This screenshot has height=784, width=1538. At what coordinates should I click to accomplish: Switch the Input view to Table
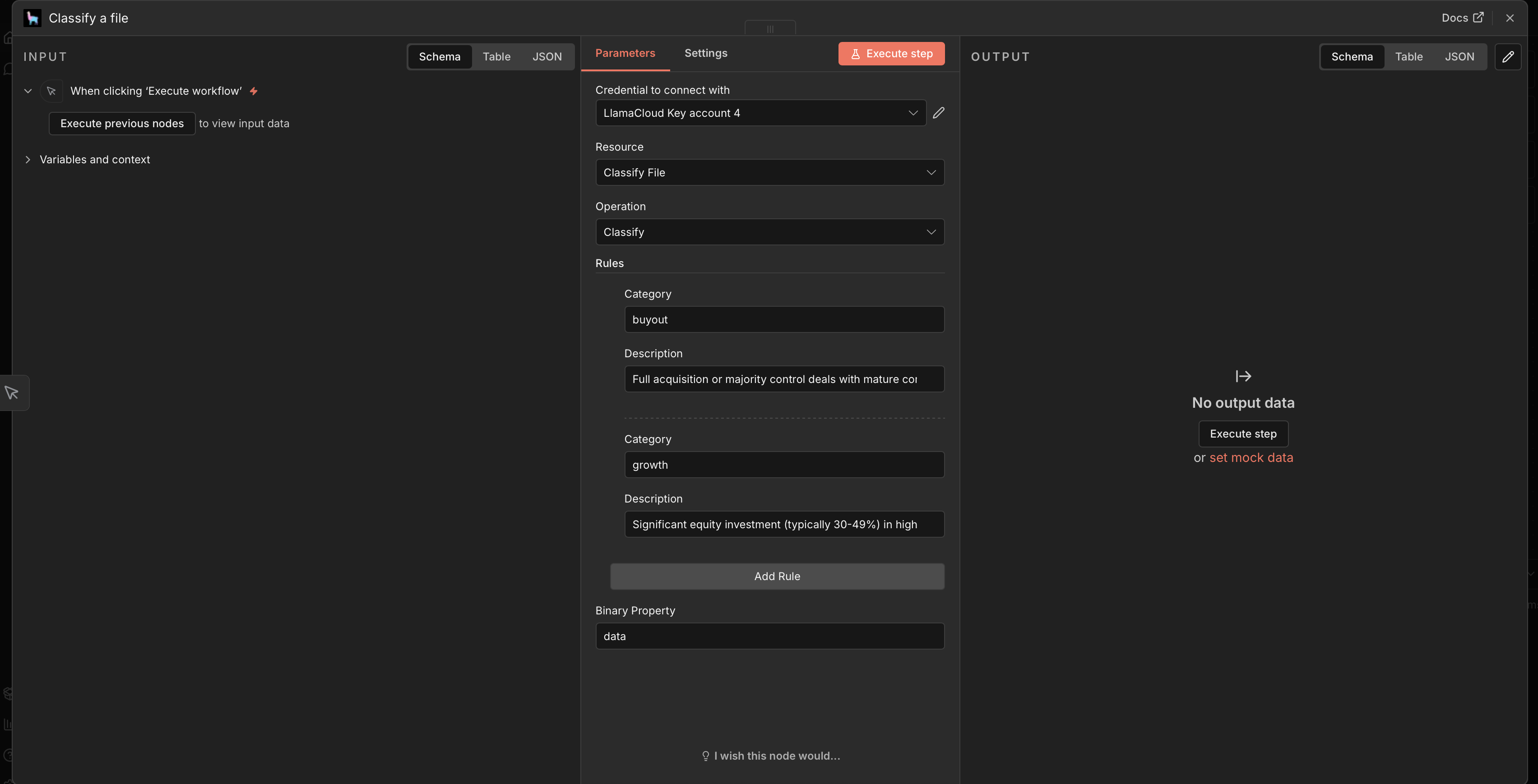[x=496, y=57]
